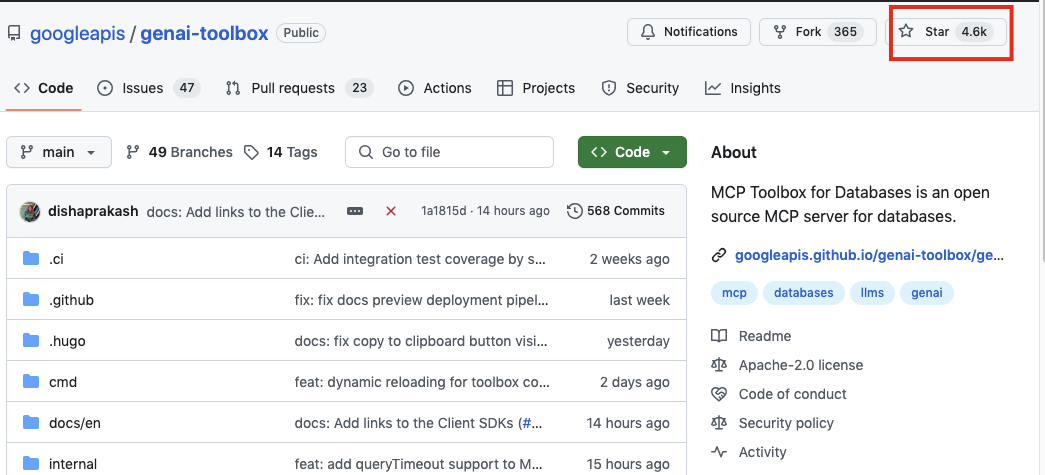Open the googleapis.github.io website link
This screenshot has width=1045, height=475.
tap(869, 256)
